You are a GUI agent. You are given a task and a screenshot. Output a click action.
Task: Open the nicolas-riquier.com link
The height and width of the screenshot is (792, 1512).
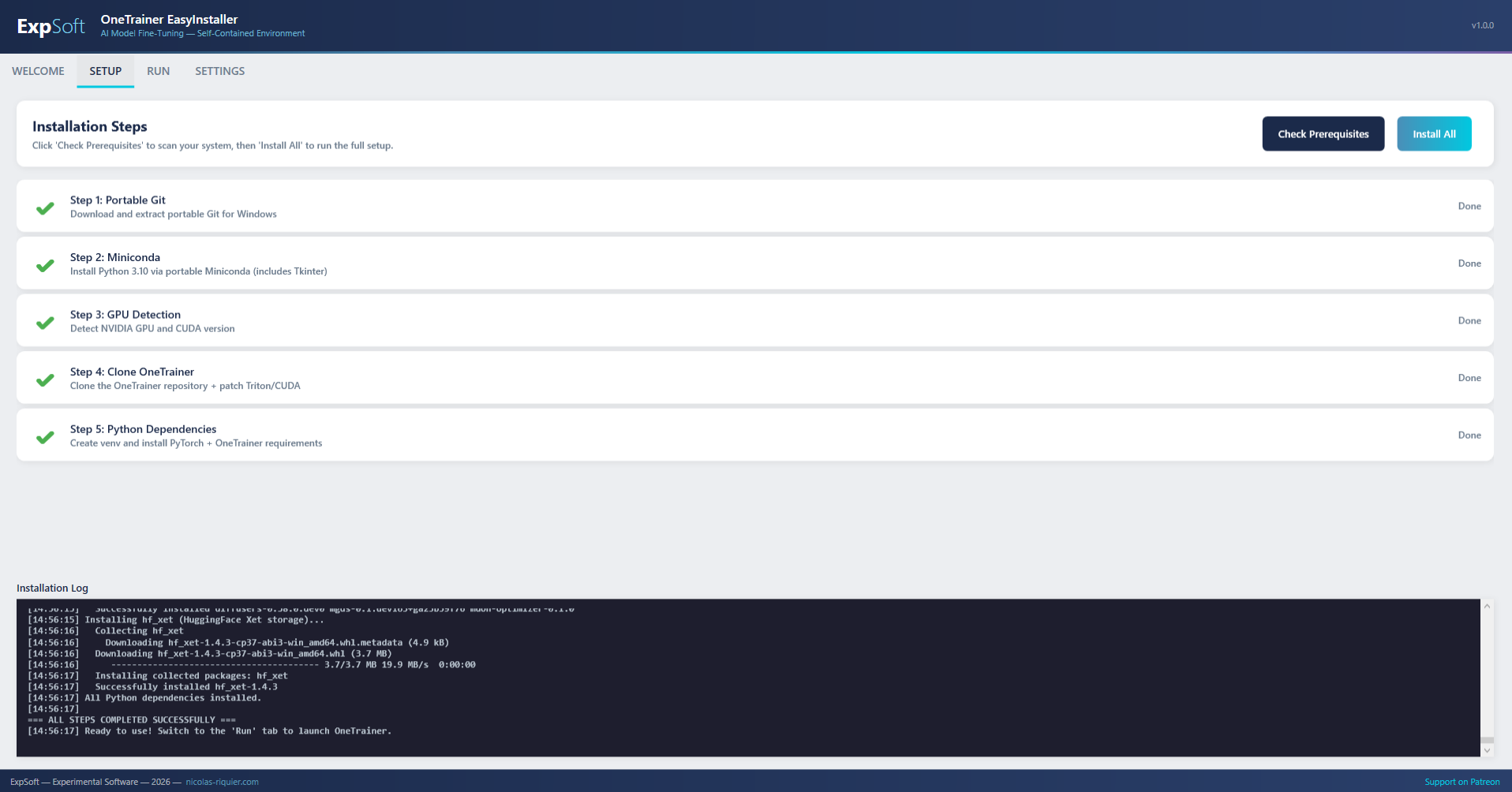(222, 782)
